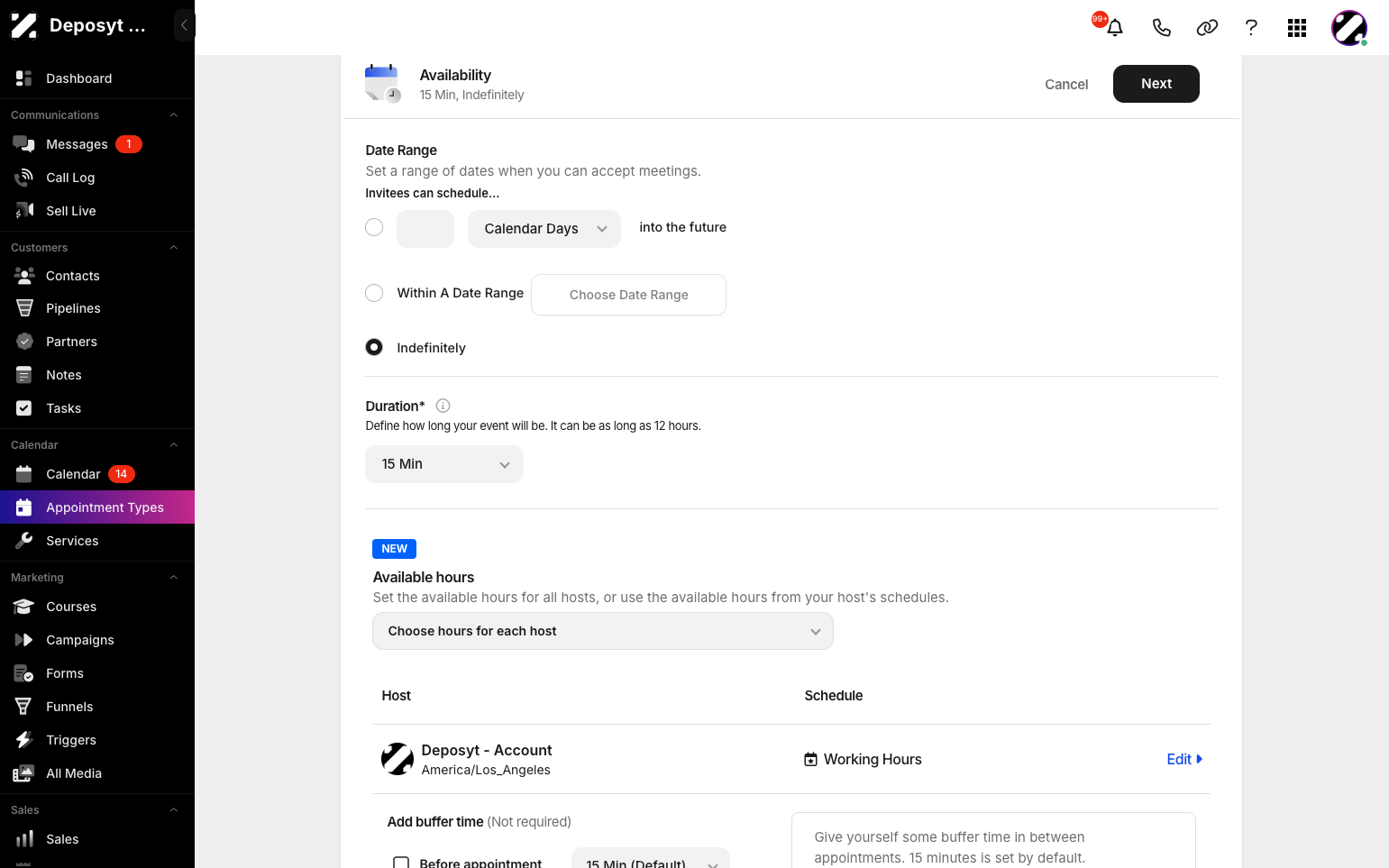Select the Within A Date Range radio
The image size is (1389, 868).
tap(374, 293)
